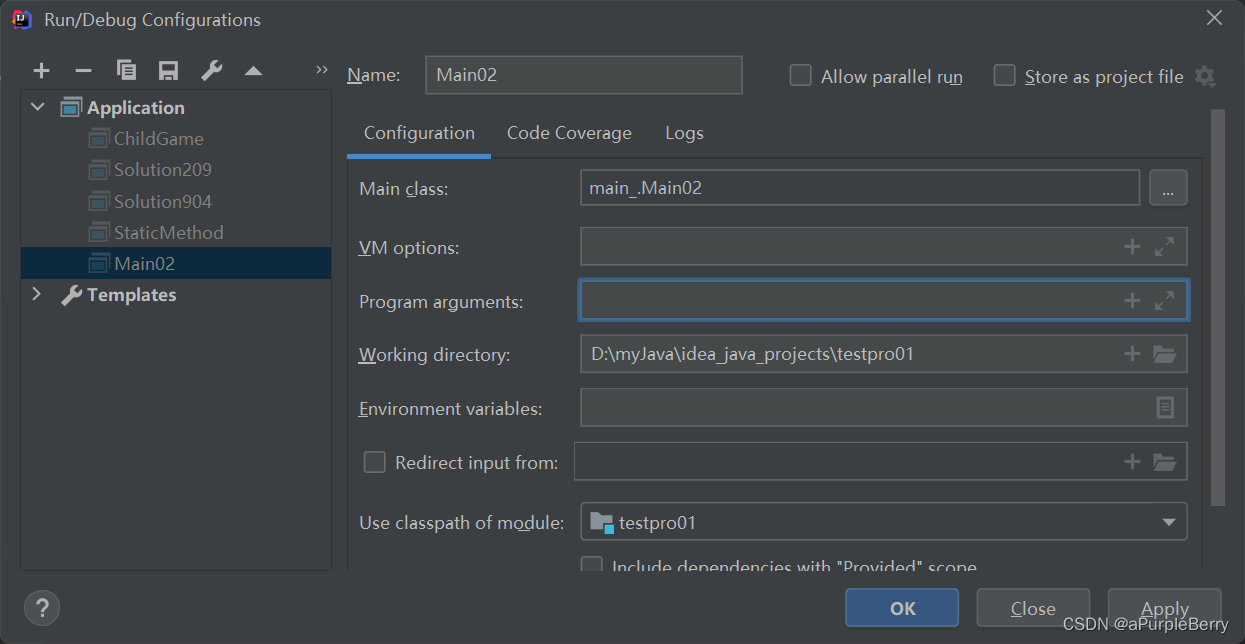Screen dimensions: 1245x644
Task: Click the vertical scrollbar of configuration panel
Action: (x=1217, y=307)
